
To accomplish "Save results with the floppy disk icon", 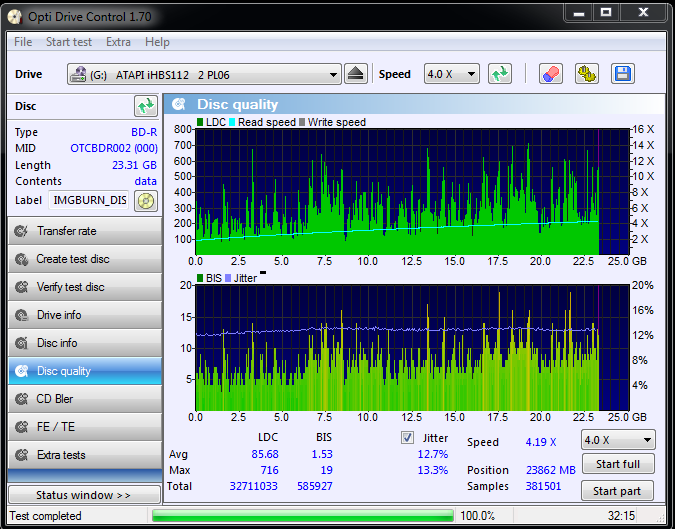I will tap(622, 74).
